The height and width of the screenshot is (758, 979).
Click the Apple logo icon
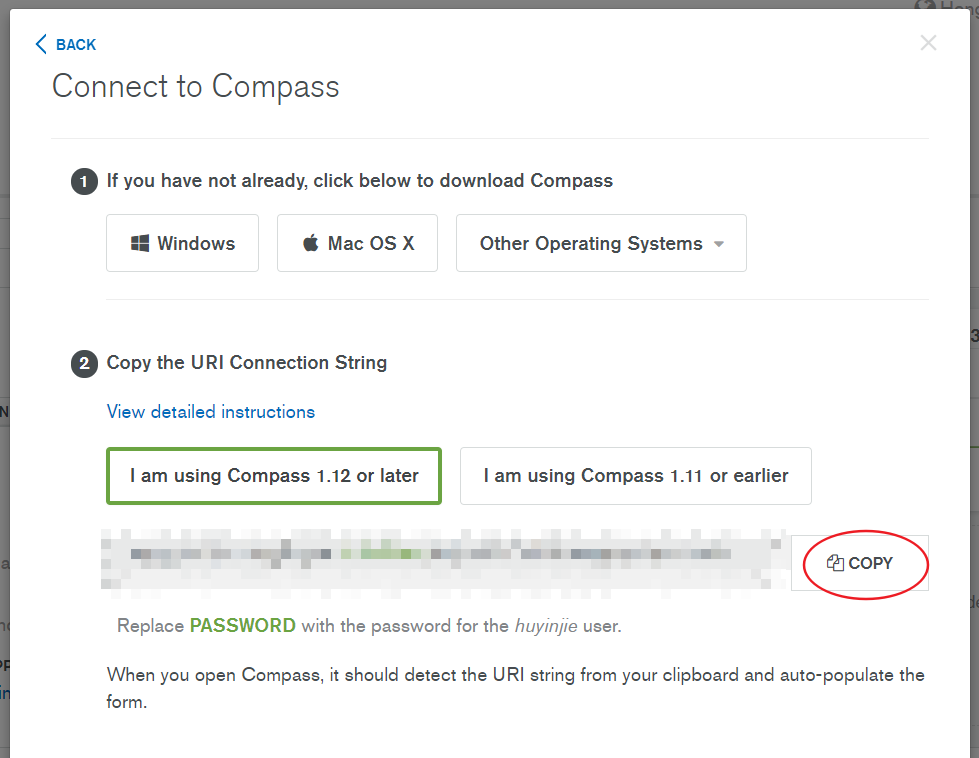pos(311,243)
